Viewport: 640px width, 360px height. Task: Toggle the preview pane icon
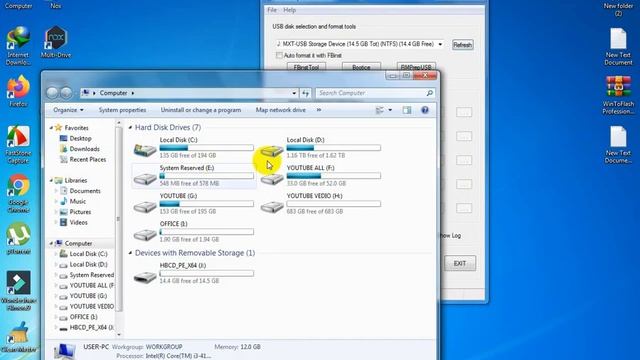coord(407,110)
